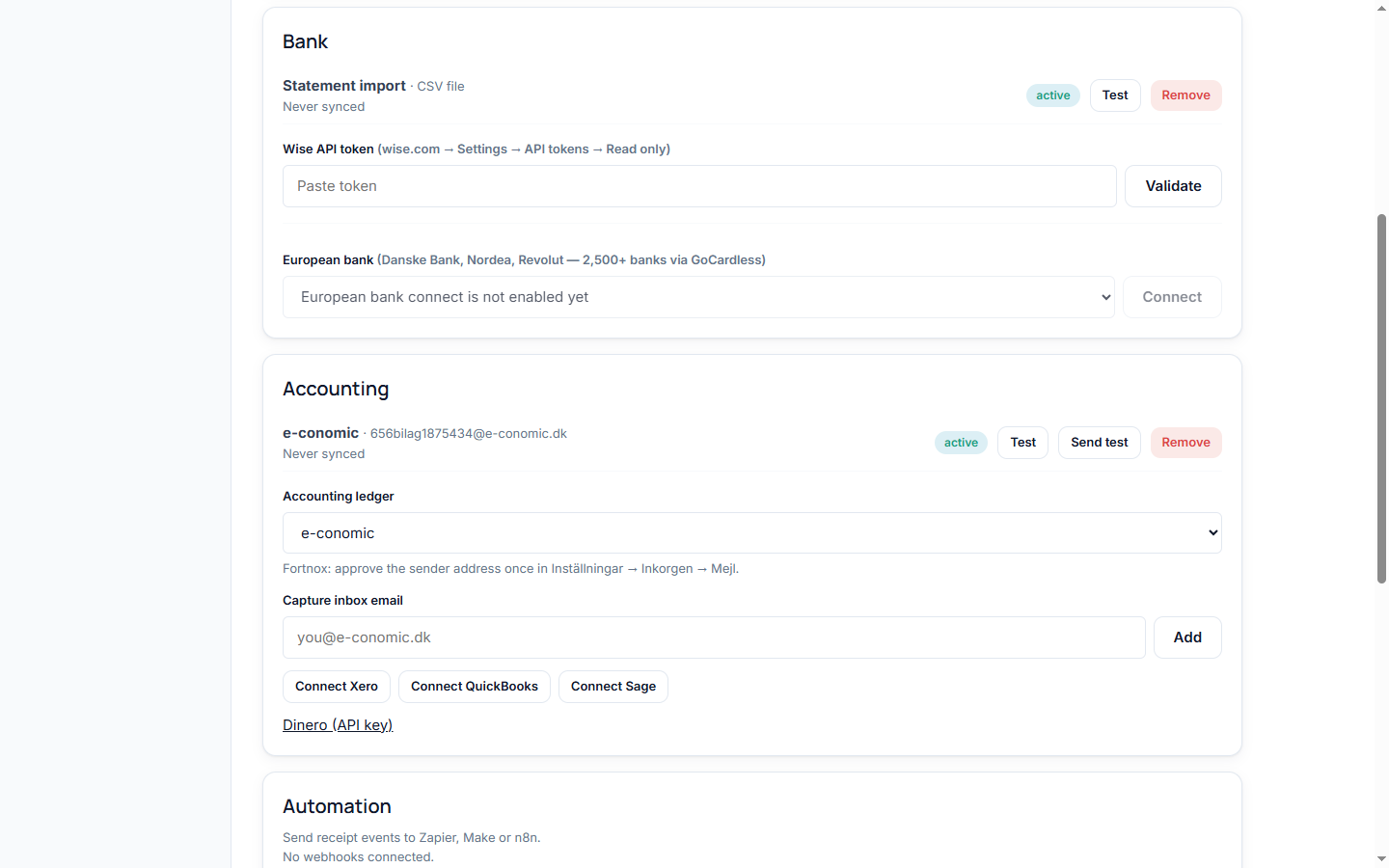Connect Sage accounting
Screen dimensions: 1389x868
point(613,687)
